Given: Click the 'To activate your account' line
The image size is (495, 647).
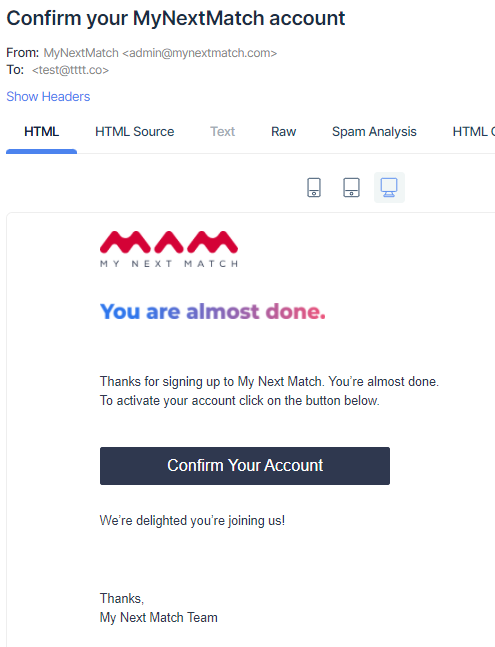Looking at the screenshot, I should click(240, 401).
